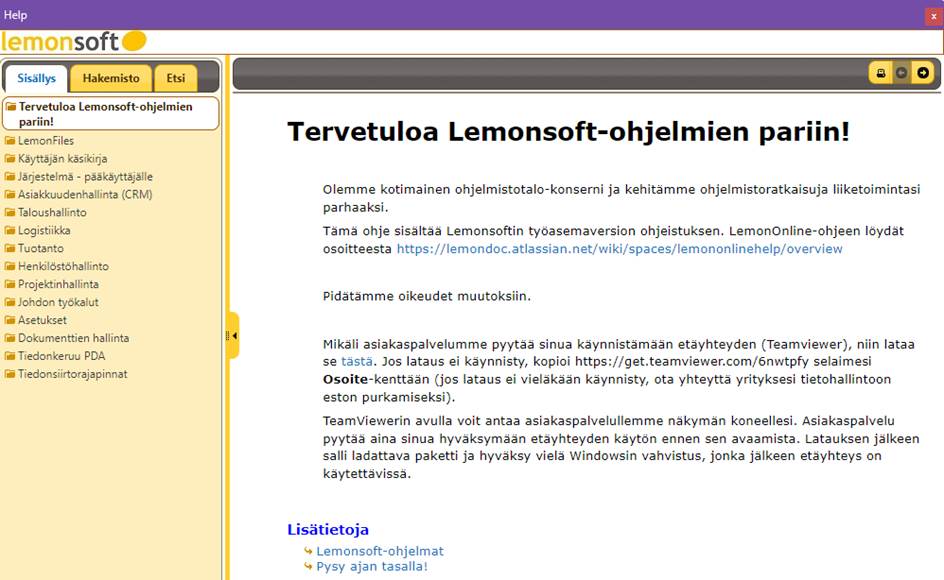
Task: Collapse the sidebar with the splitter handle
Action: coord(233,335)
